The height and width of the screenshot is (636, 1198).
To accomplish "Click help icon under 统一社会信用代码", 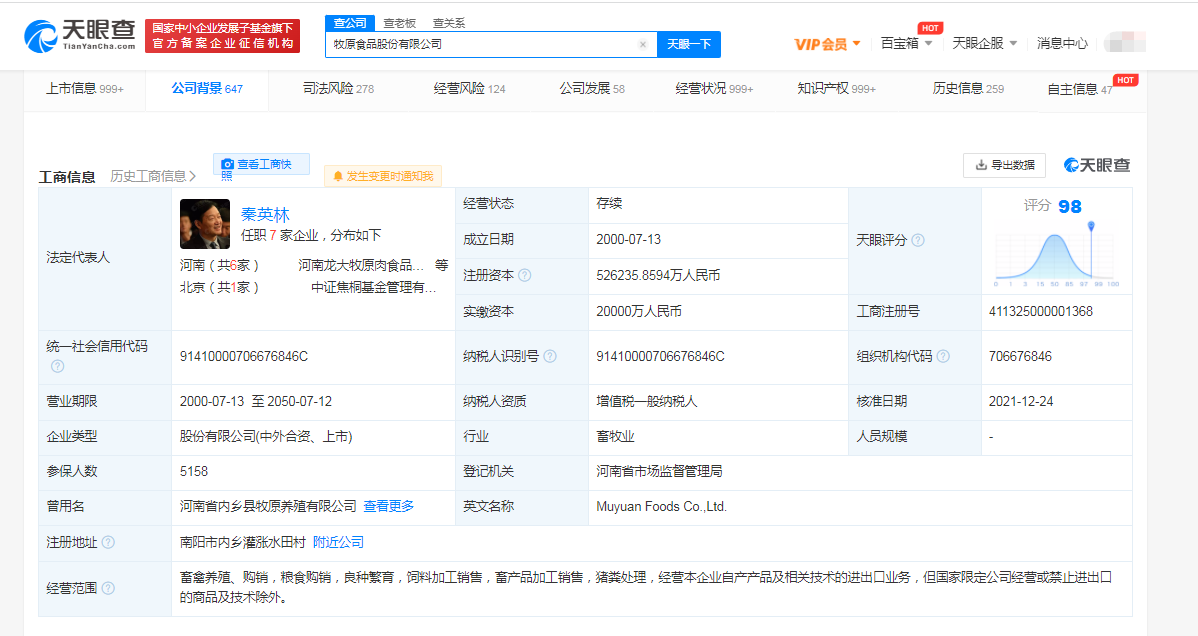I will pos(57,366).
